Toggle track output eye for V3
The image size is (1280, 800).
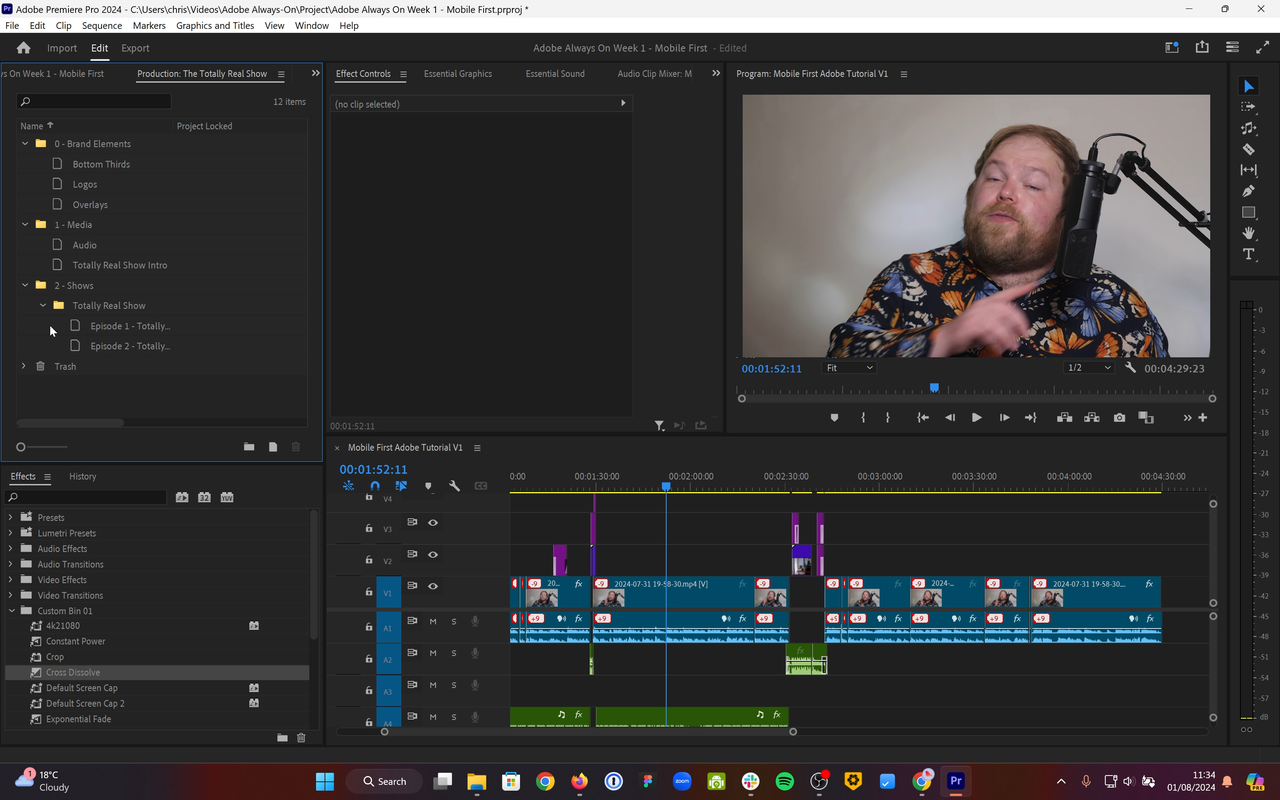click(433, 522)
